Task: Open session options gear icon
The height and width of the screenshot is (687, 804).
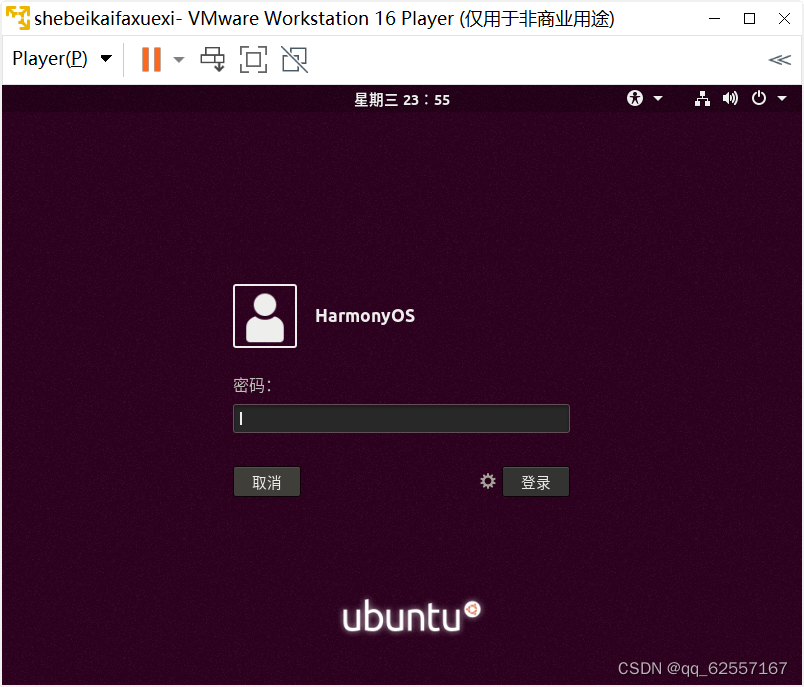Action: (488, 481)
